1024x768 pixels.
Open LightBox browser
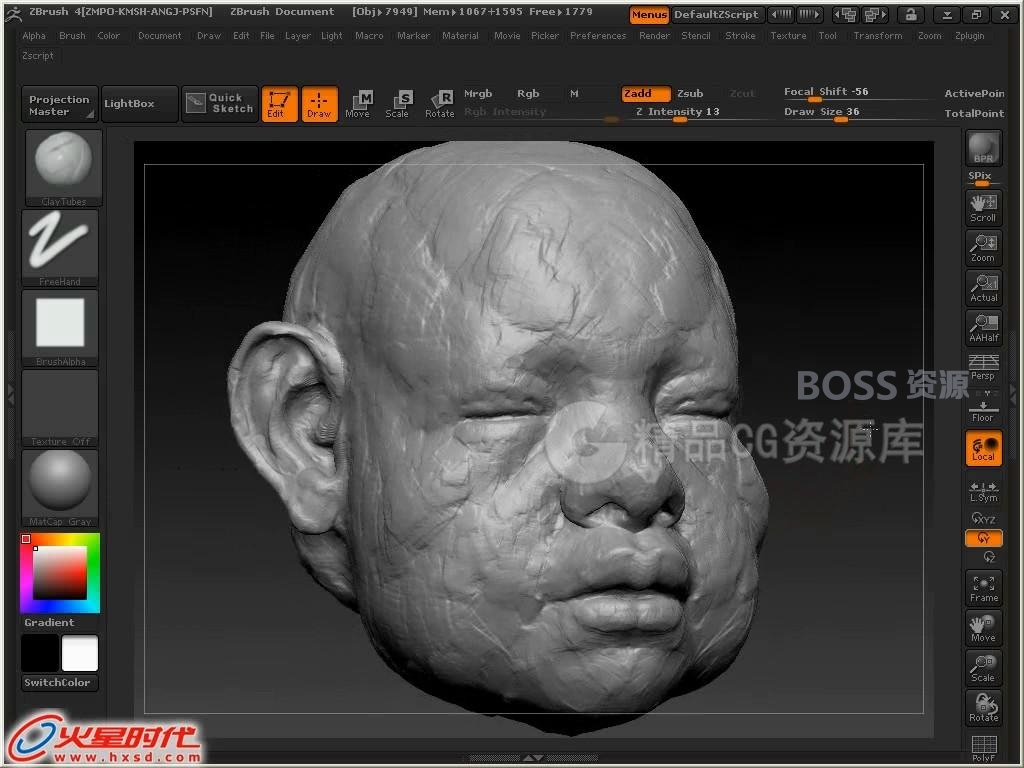point(139,104)
